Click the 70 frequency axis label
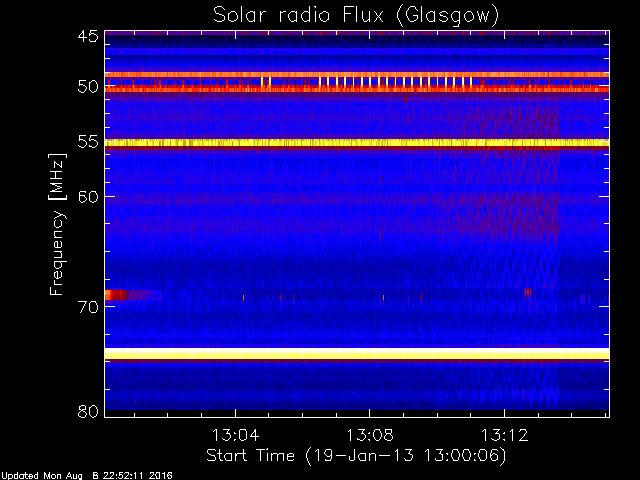 pyautogui.click(x=88, y=307)
